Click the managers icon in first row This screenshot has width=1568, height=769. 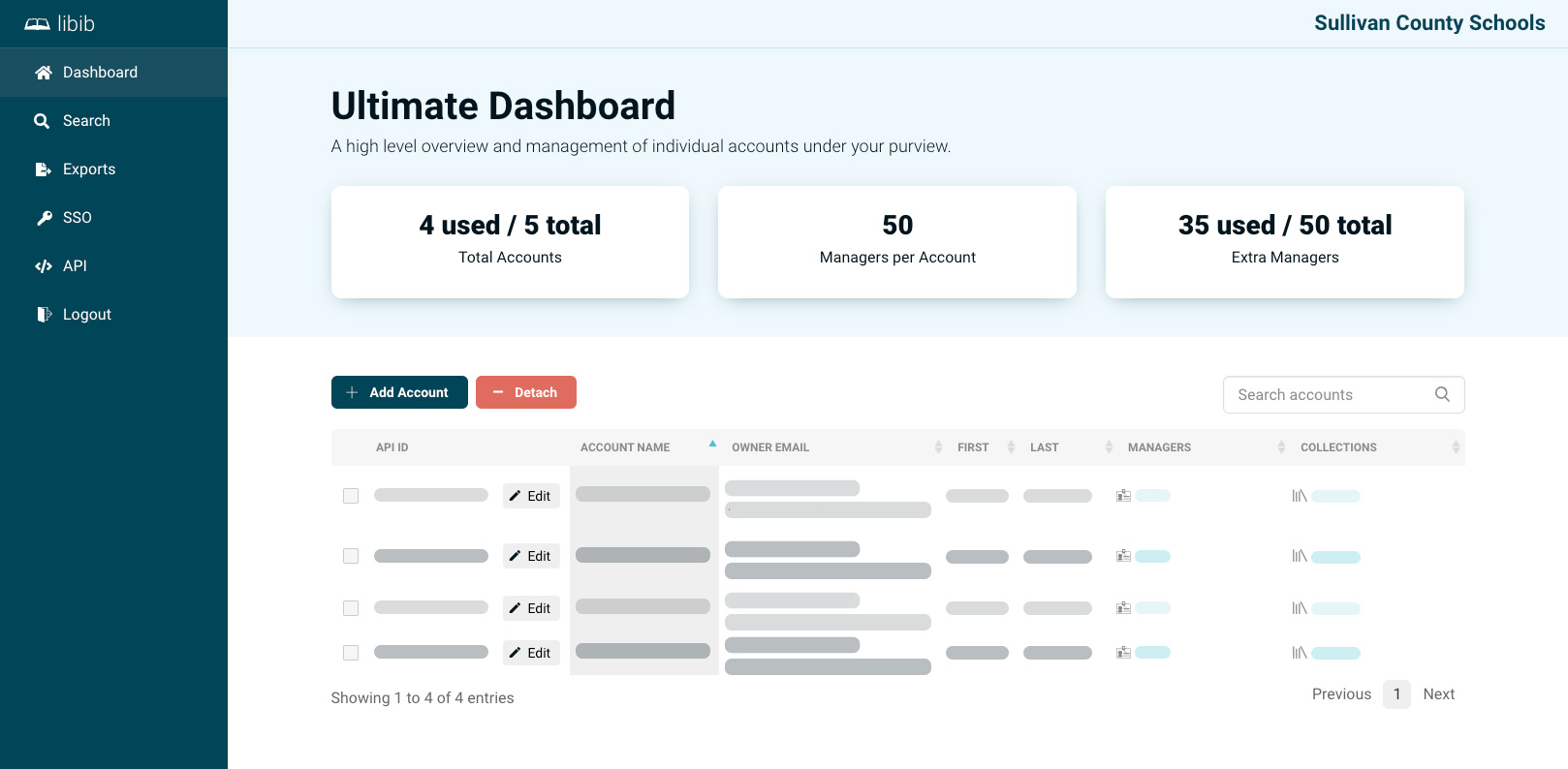pos(1123,496)
